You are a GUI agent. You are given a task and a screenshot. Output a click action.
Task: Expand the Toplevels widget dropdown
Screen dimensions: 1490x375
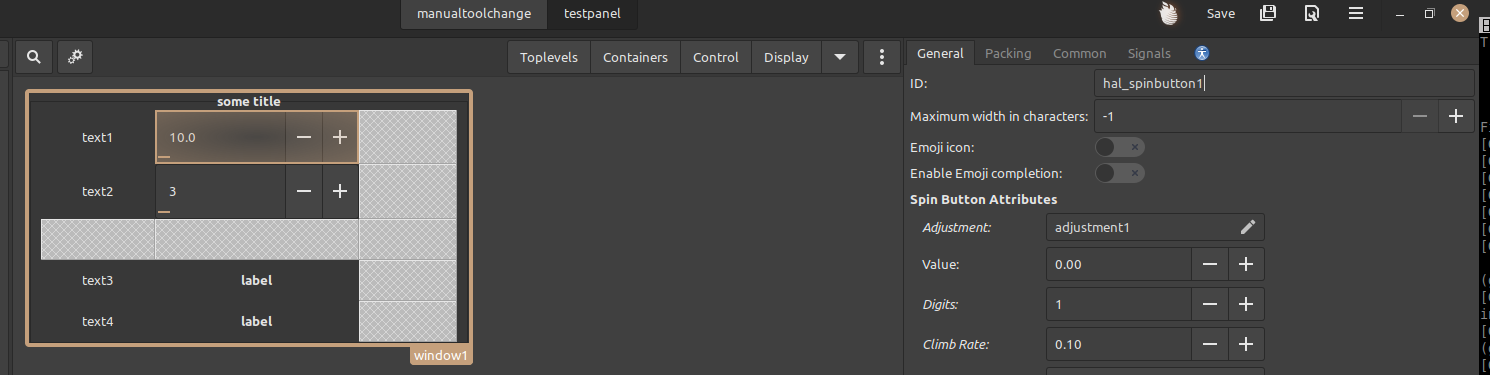click(x=549, y=57)
